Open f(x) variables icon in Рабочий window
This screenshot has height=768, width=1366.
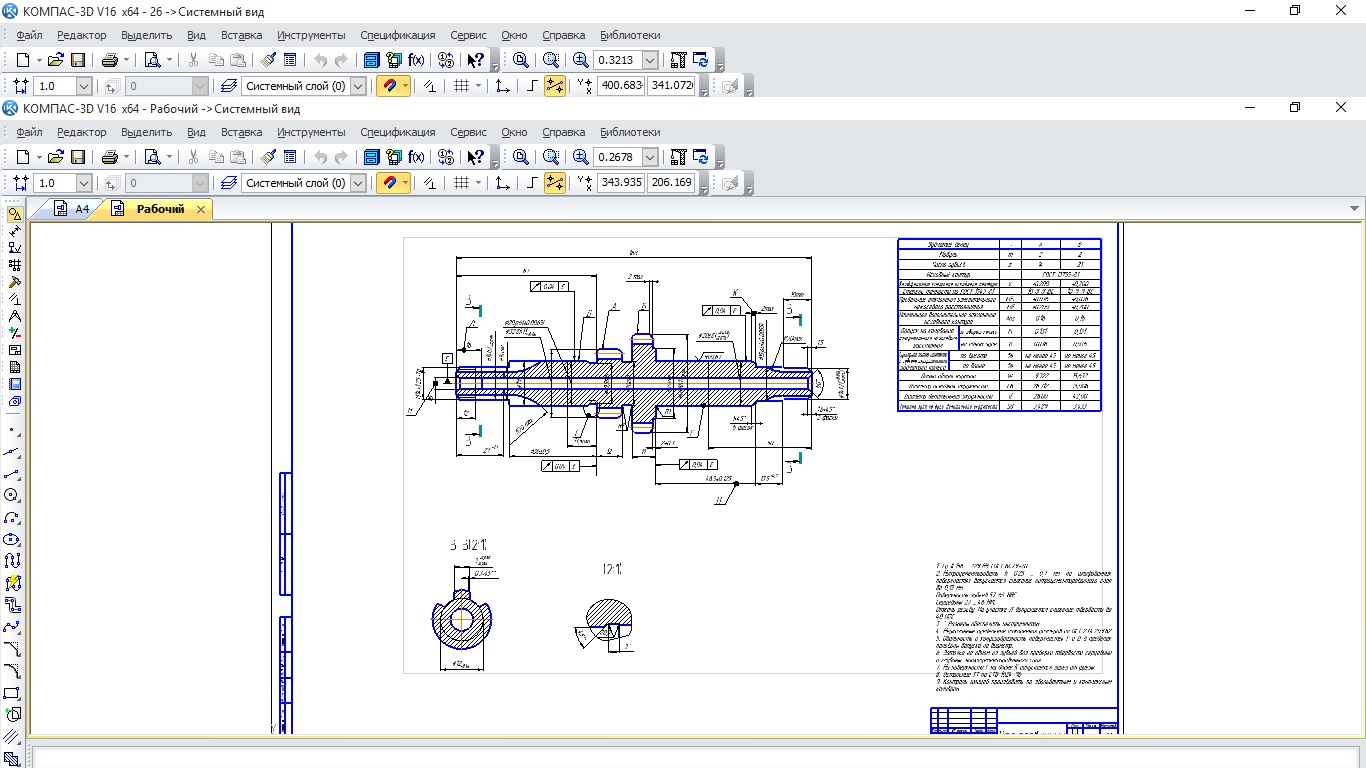pos(416,157)
